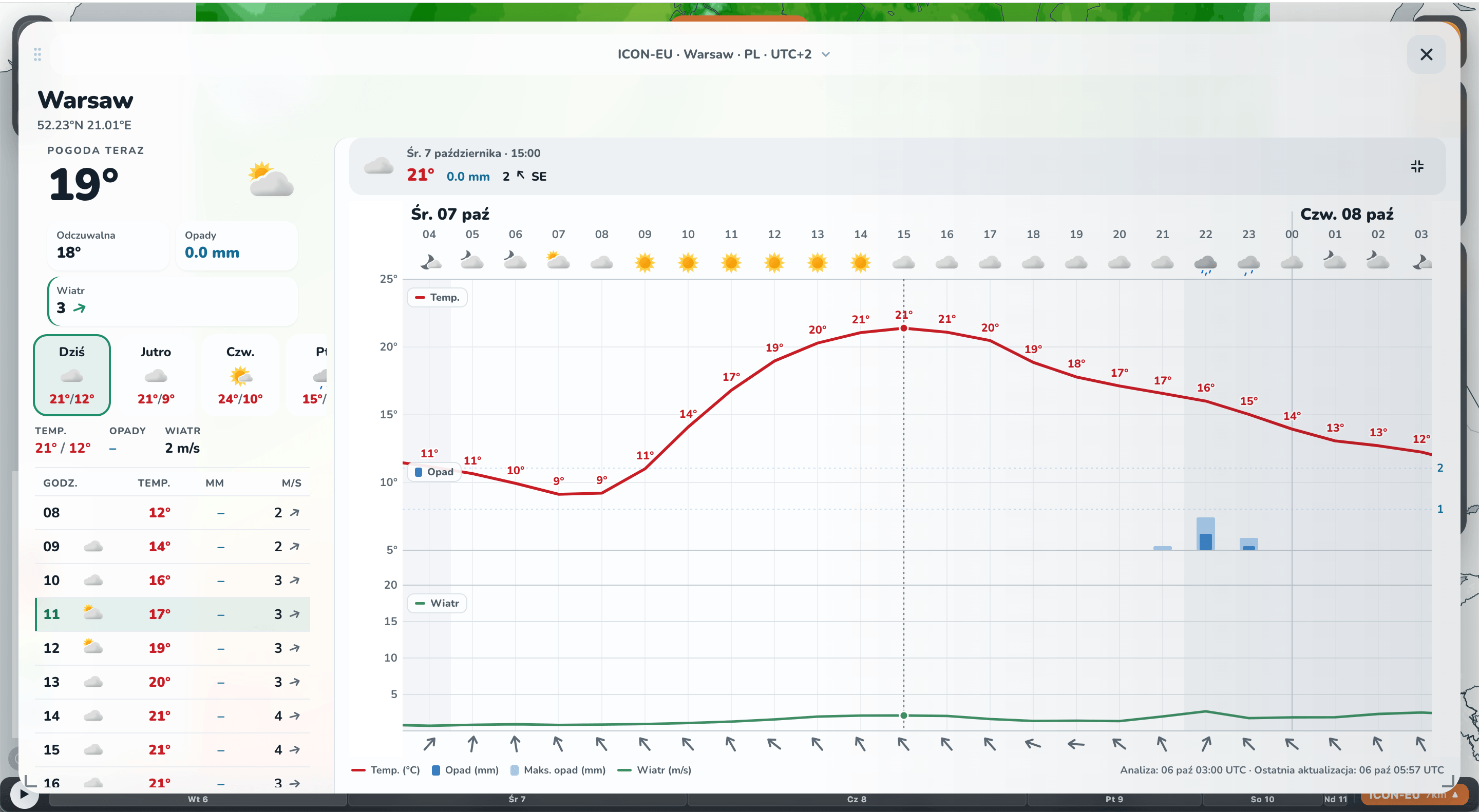
Task: Click the play button on timeline
Action: 24,794
